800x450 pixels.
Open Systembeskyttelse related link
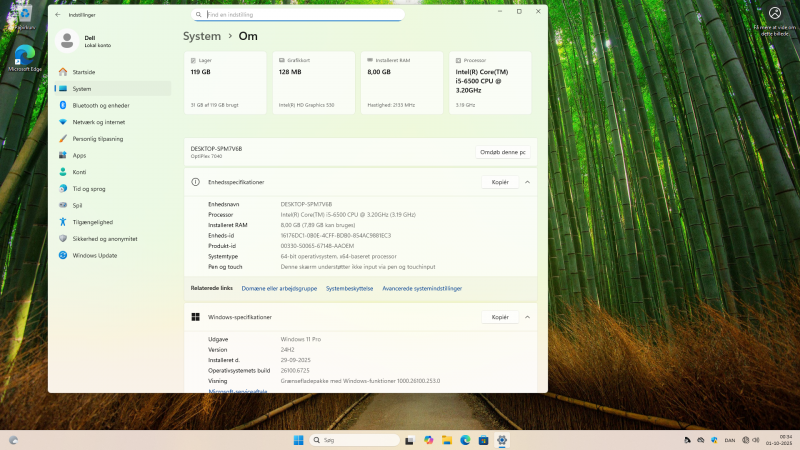pyautogui.click(x=349, y=288)
